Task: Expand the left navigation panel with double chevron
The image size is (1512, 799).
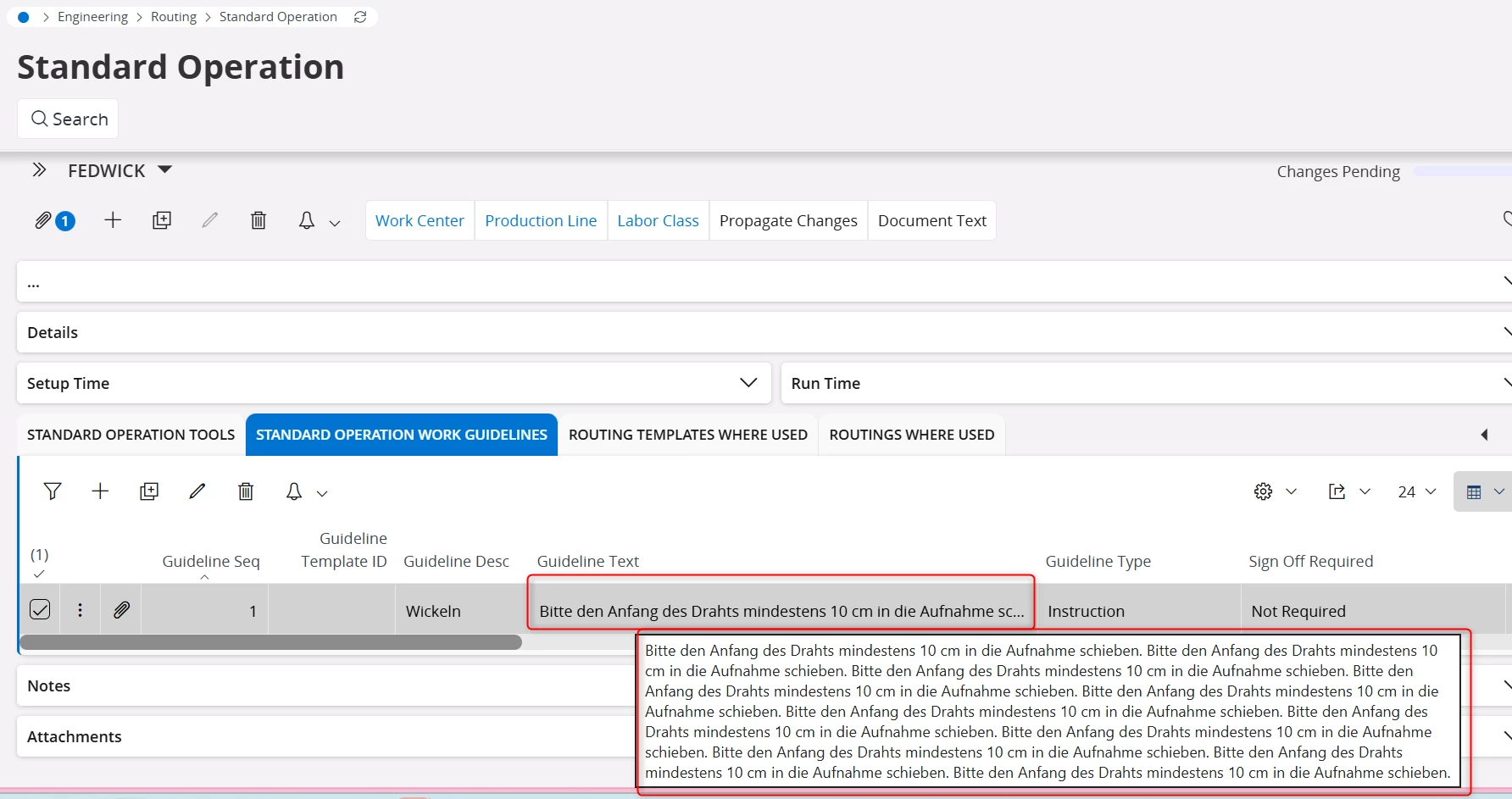Action: click(39, 170)
